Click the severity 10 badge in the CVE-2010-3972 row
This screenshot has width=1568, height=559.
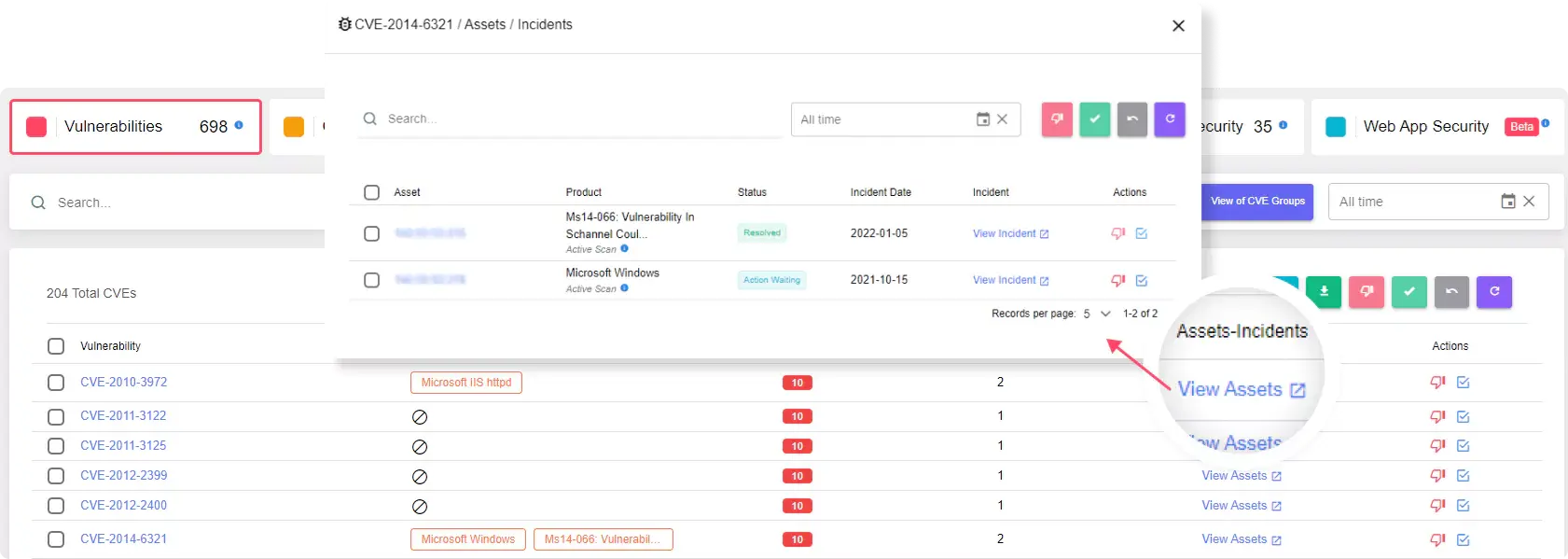click(798, 383)
